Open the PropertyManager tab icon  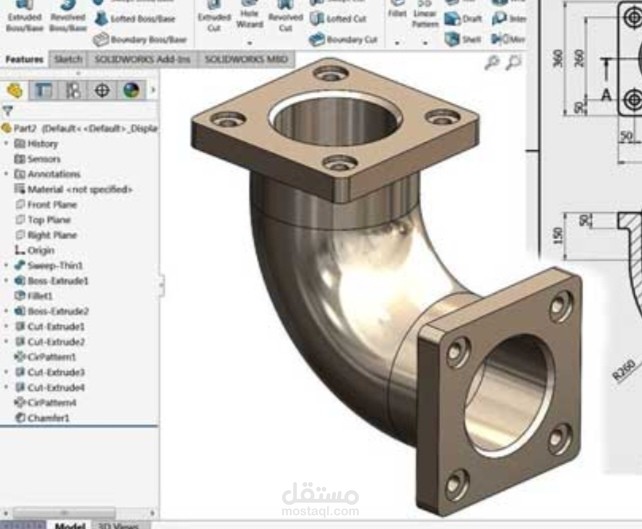coord(43,91)
